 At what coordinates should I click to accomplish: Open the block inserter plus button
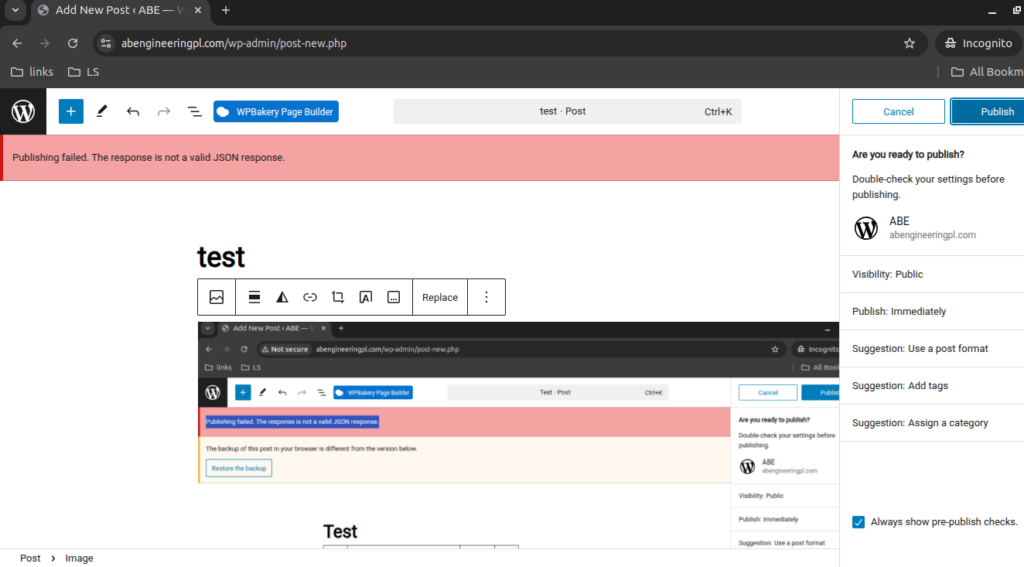(x=70, y=112)
